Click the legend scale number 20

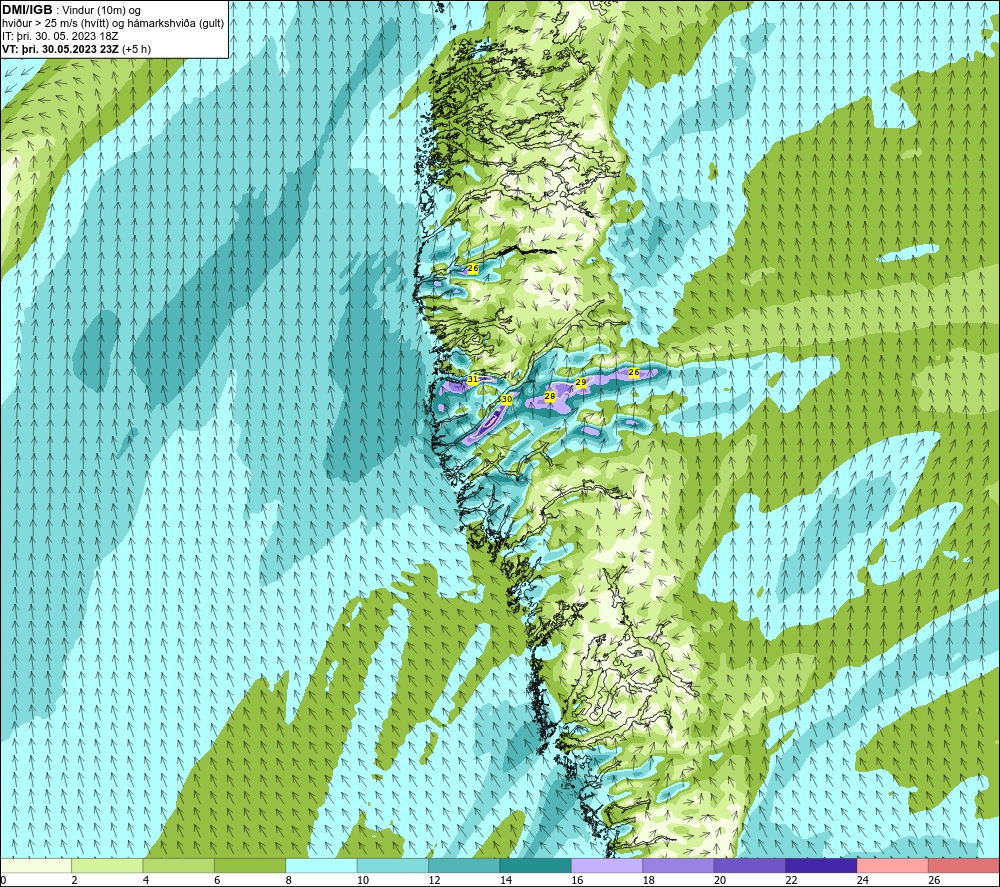[x=720, y=880]
